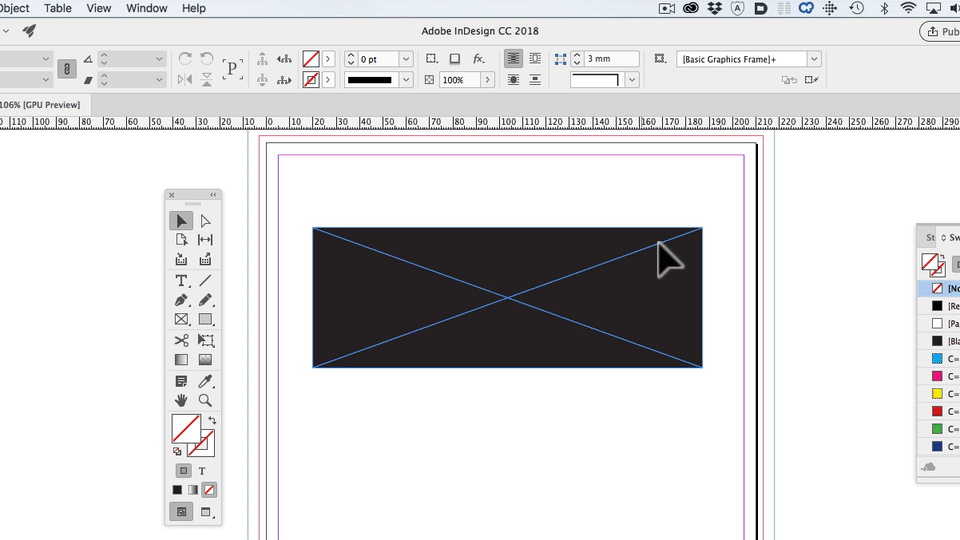960x540 pixels.
Task: Pick the Content Collector tool
Action: pos(181,260)
